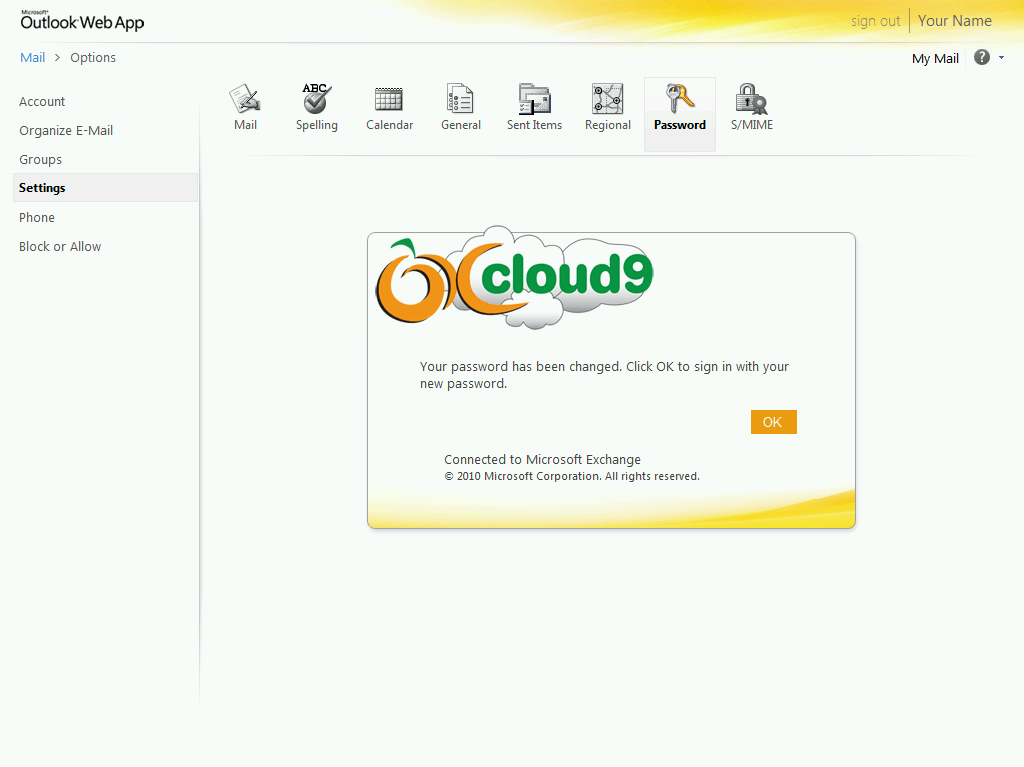
Task: Open the Calendar settings icon
Action: [x=389, y=99]
